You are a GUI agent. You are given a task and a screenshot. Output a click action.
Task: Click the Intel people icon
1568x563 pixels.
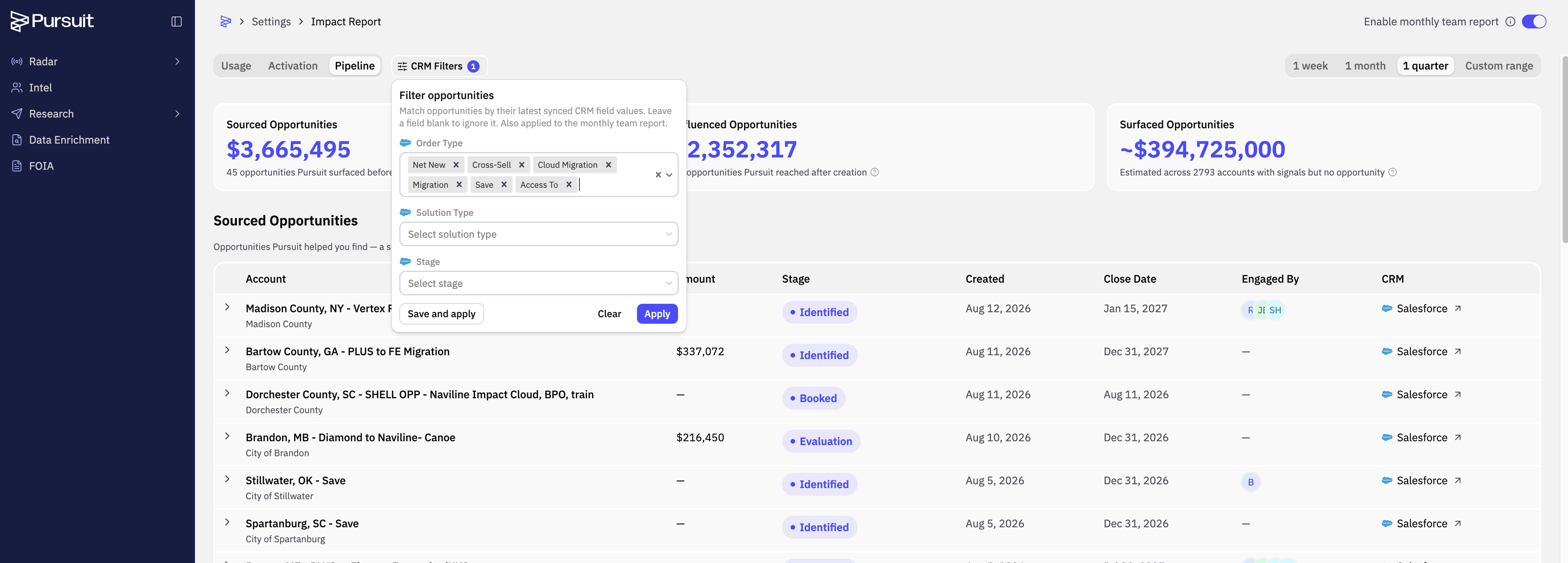click(17, 88)
